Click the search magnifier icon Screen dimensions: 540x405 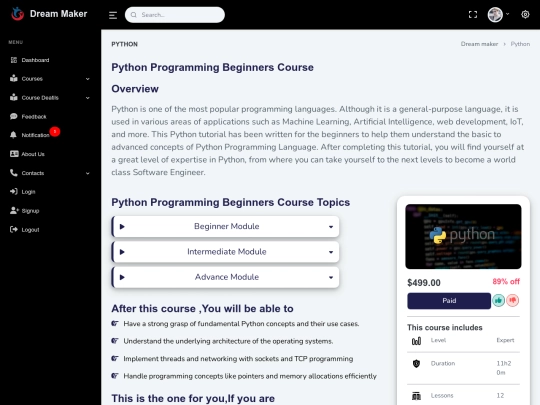(x=134, y=15)
